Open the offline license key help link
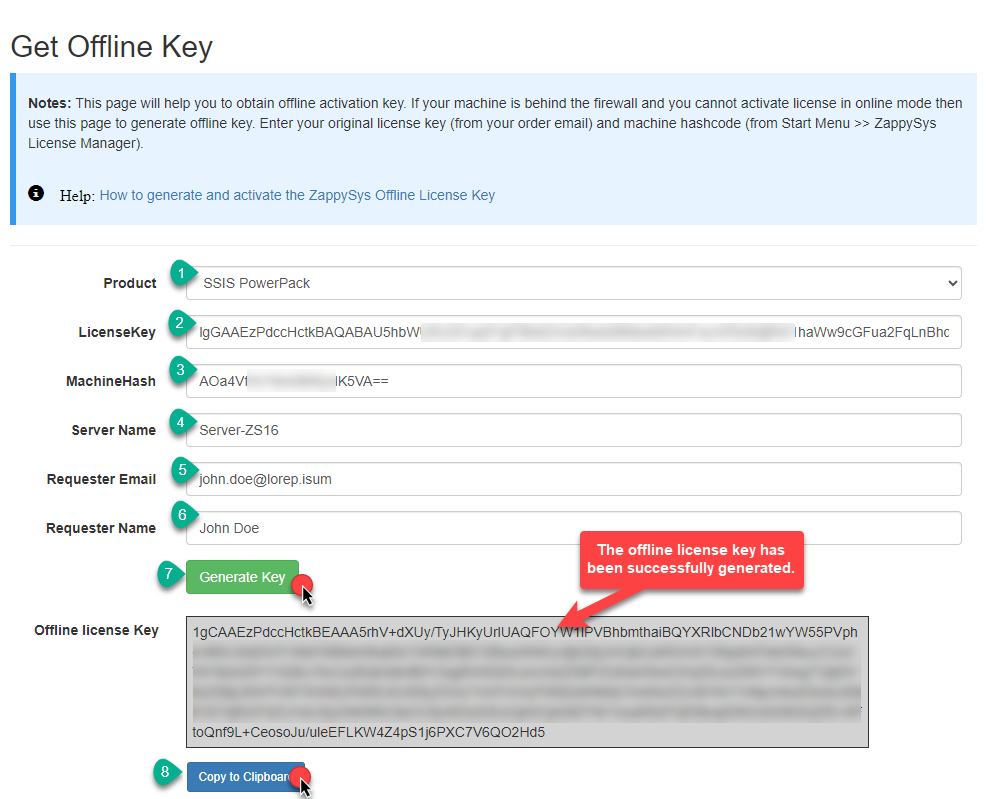 [297, 196]
